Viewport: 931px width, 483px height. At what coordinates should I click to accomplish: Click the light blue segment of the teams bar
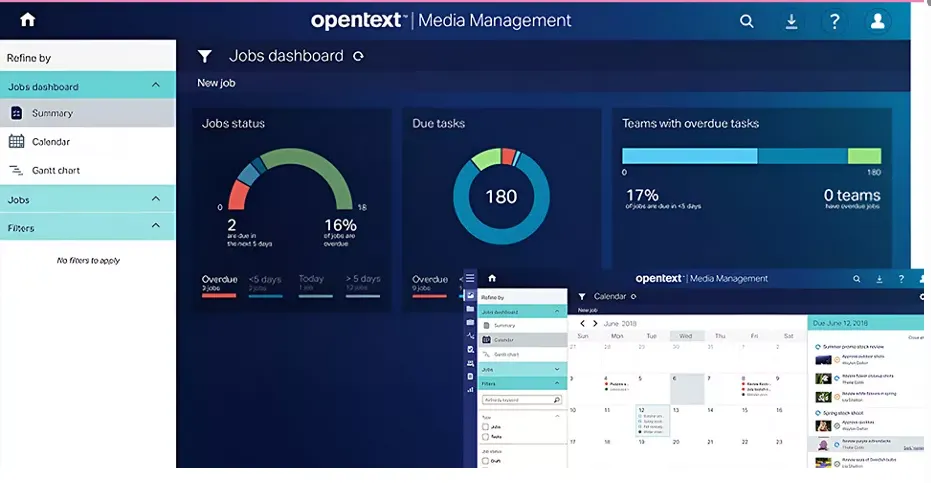point(689,156)
